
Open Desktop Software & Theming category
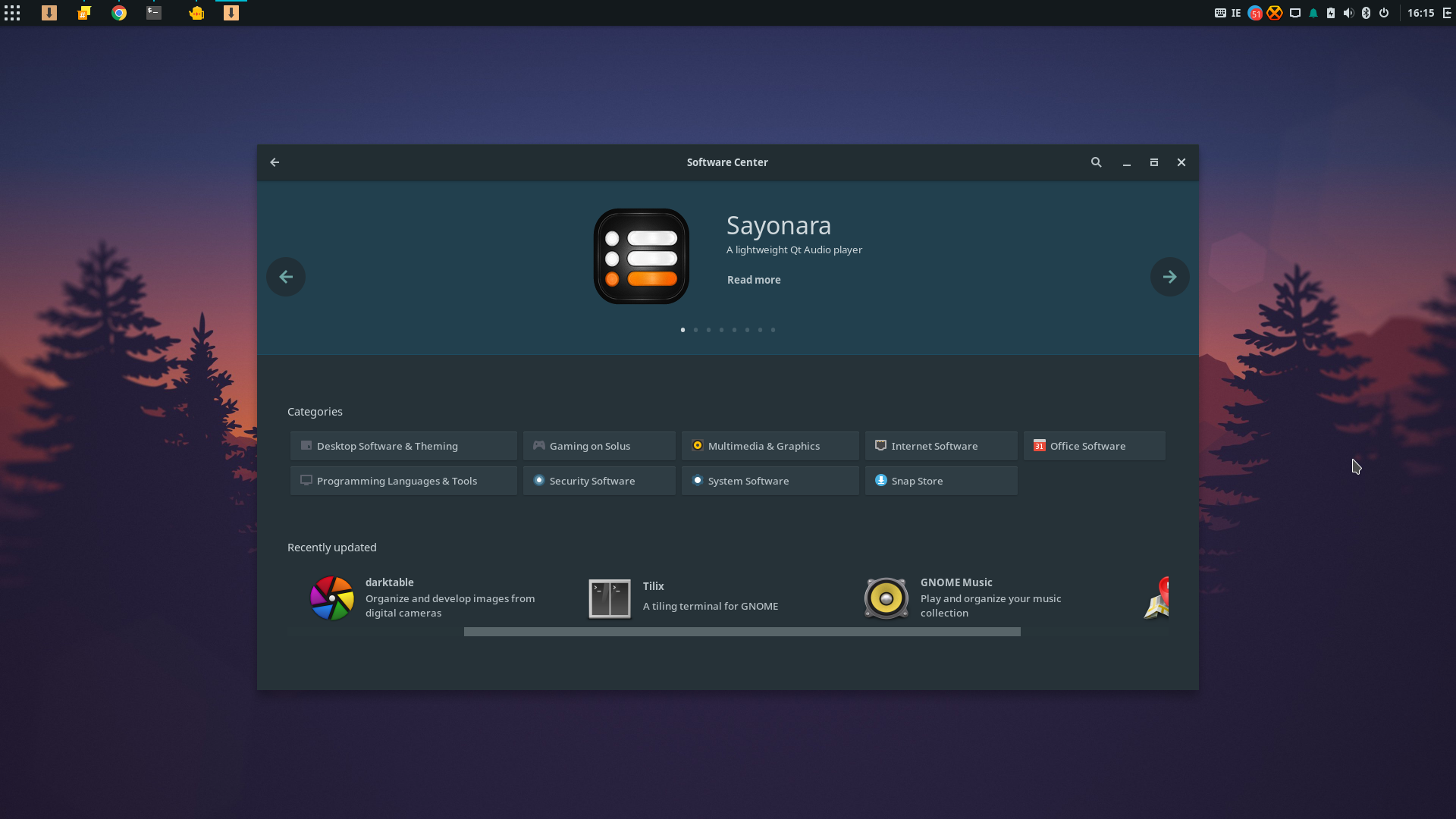click(x=403, y=446)
